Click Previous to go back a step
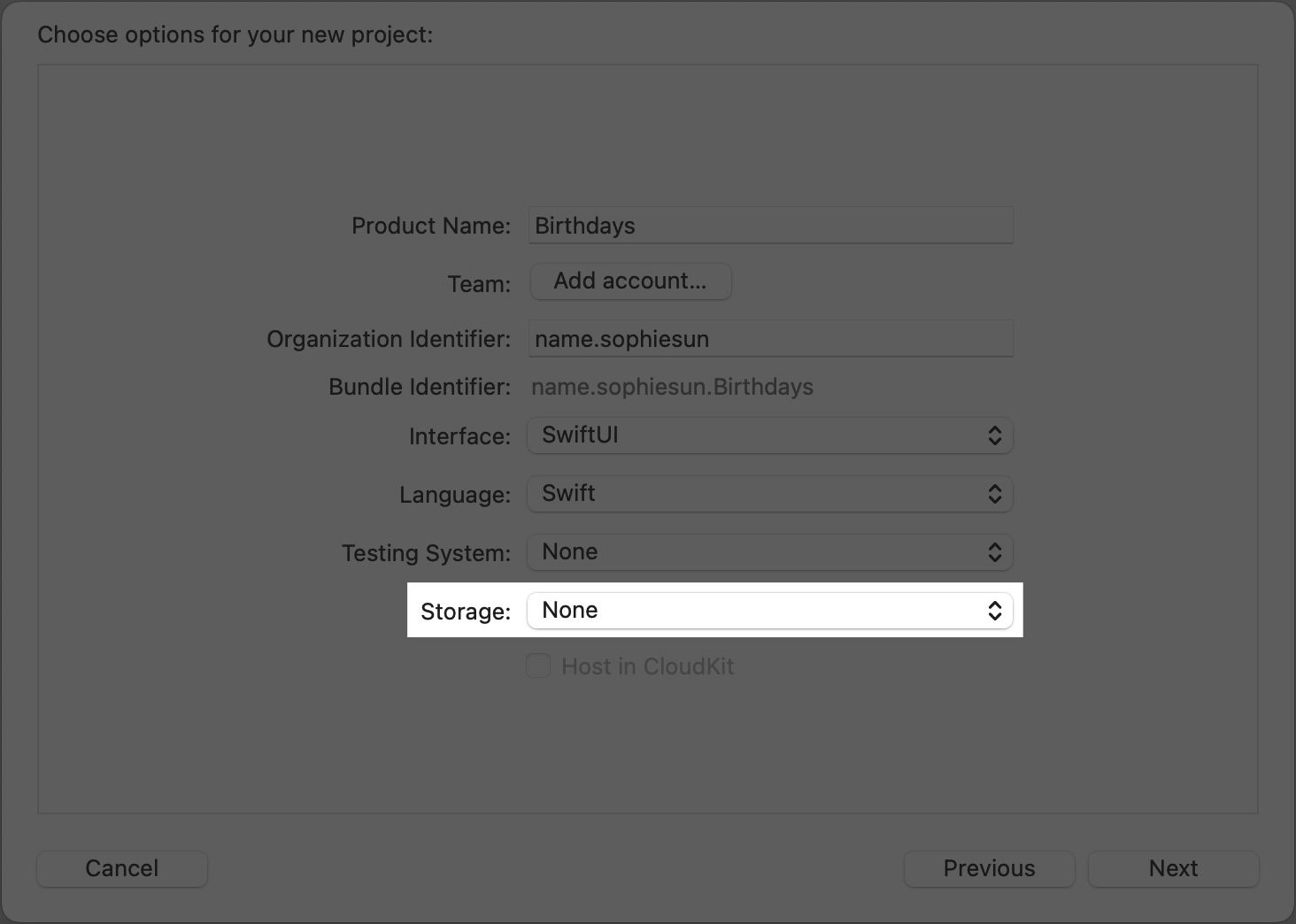The width and height of the screenshot is (1296, 924). tap(989, 868)
